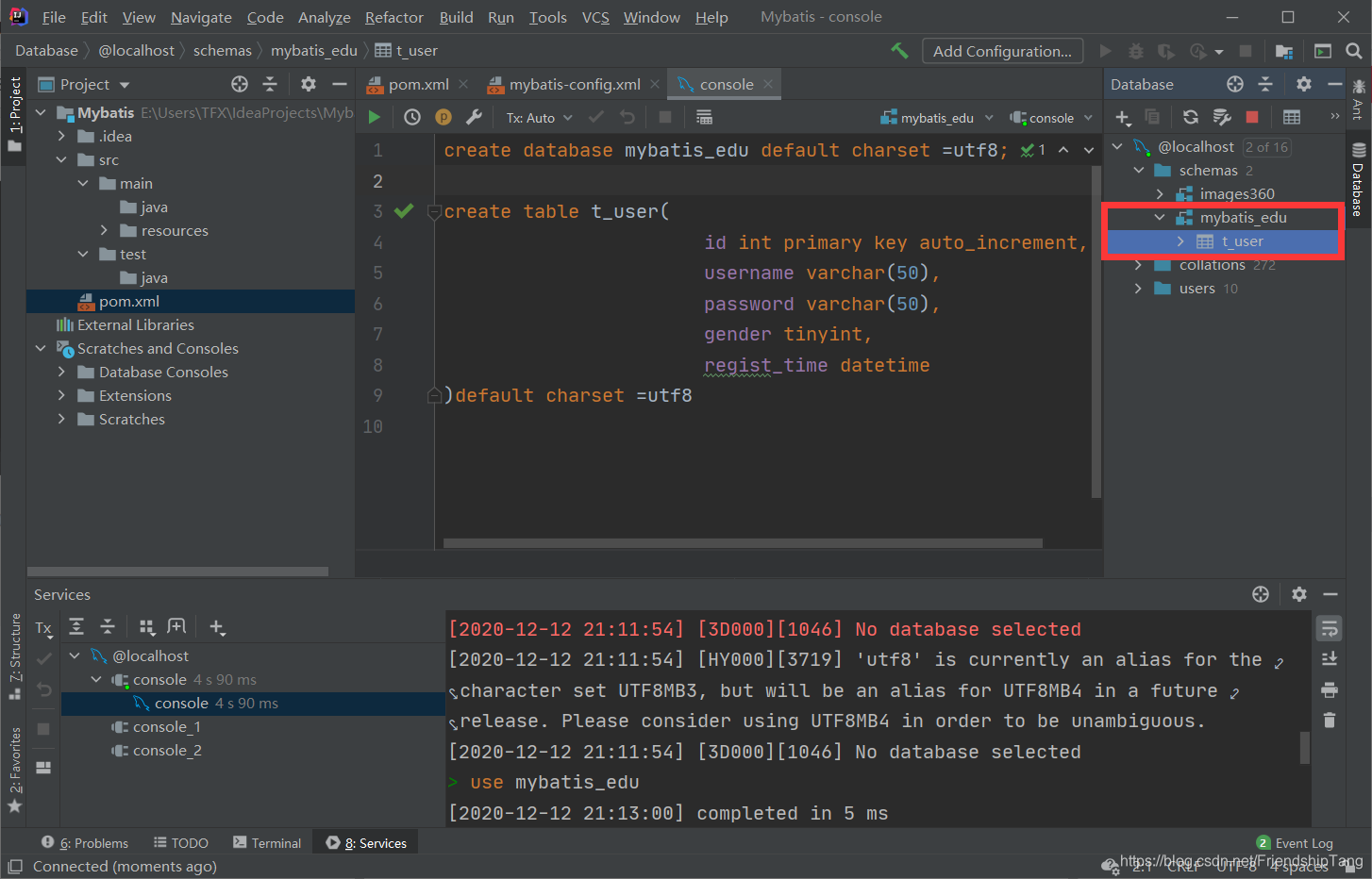Click the rollback icon in console toolbar
This screenshot has height=879, width=1372.
[x=627, y=117]
